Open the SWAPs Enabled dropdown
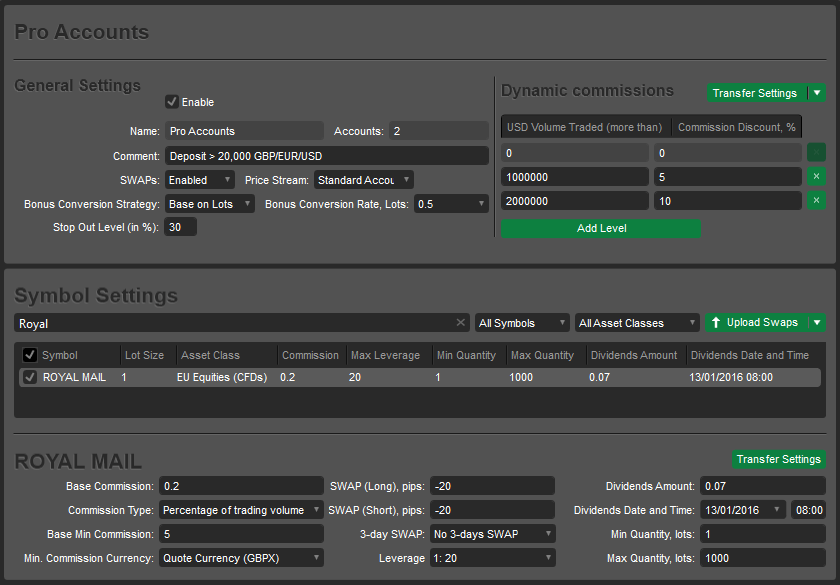The image size is (840, 585). 200,180
